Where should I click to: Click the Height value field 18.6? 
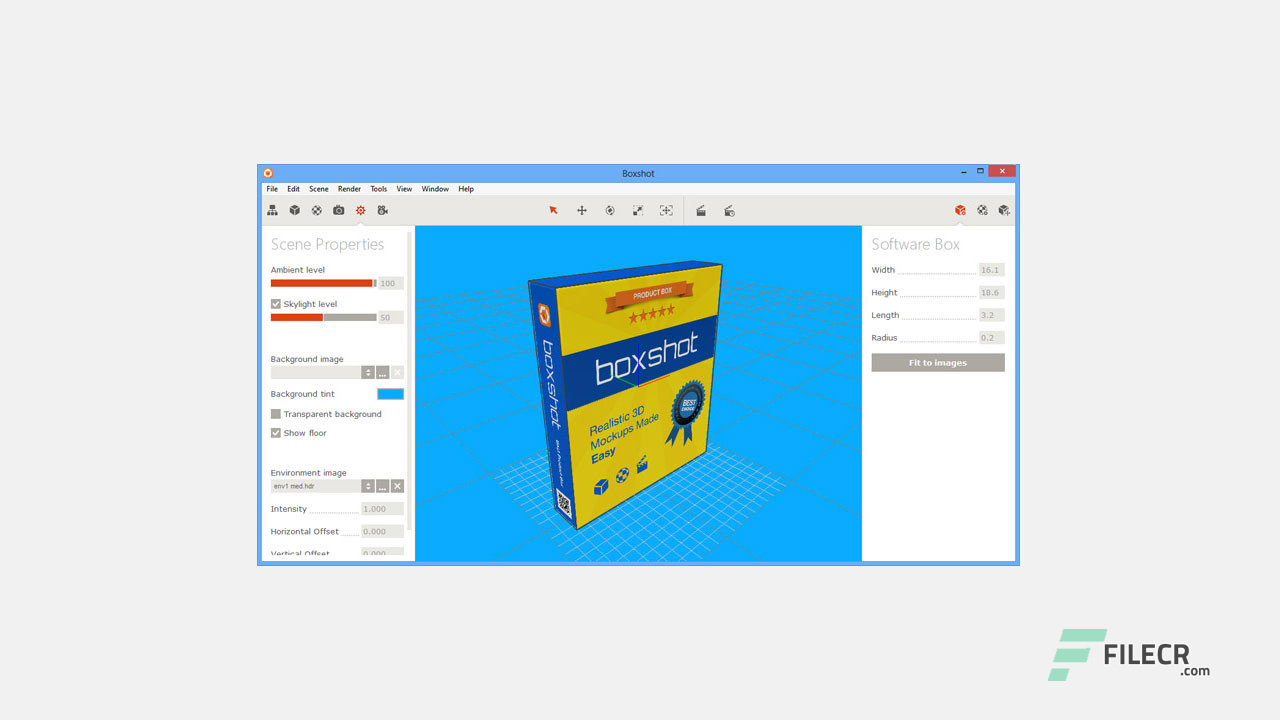tap(991, 293)
